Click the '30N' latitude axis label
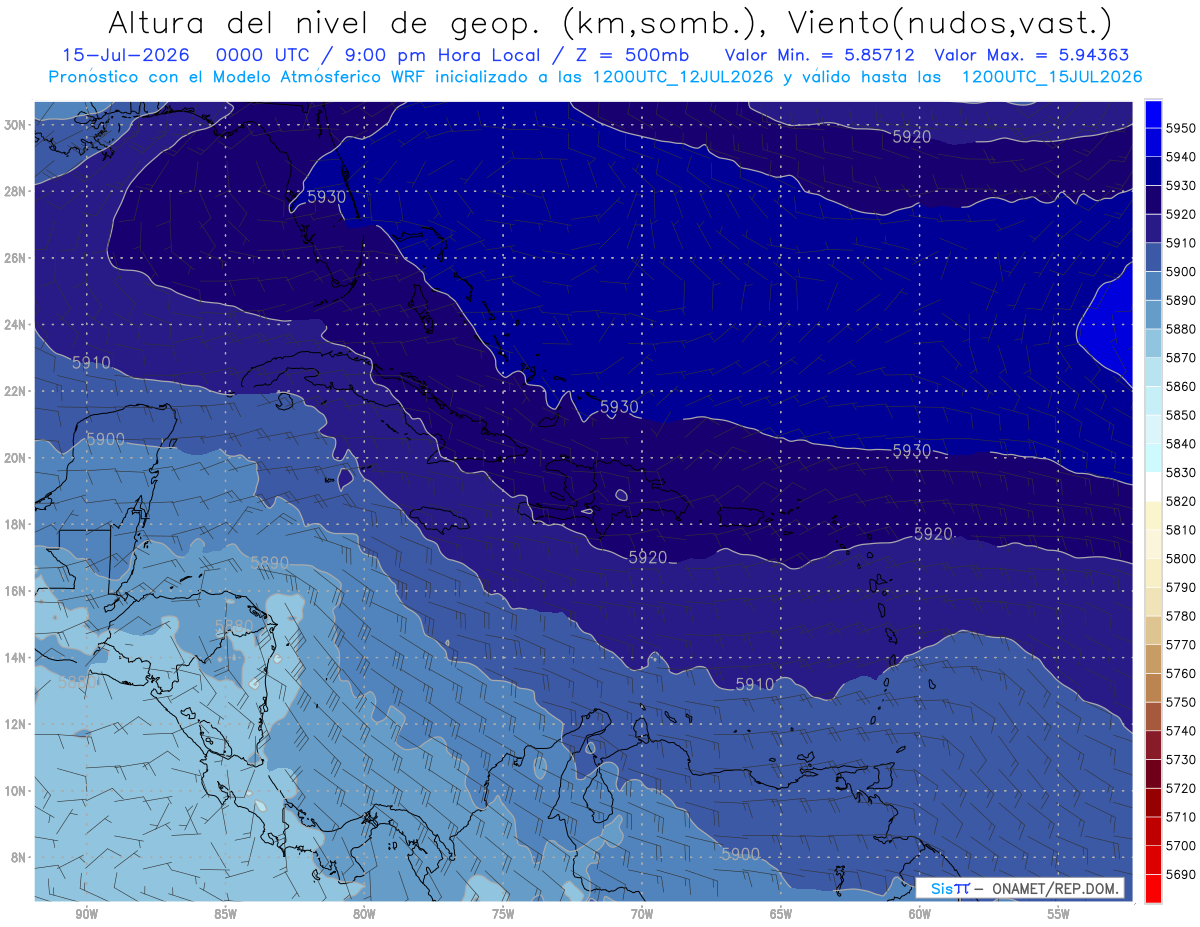 coord(17,125)
